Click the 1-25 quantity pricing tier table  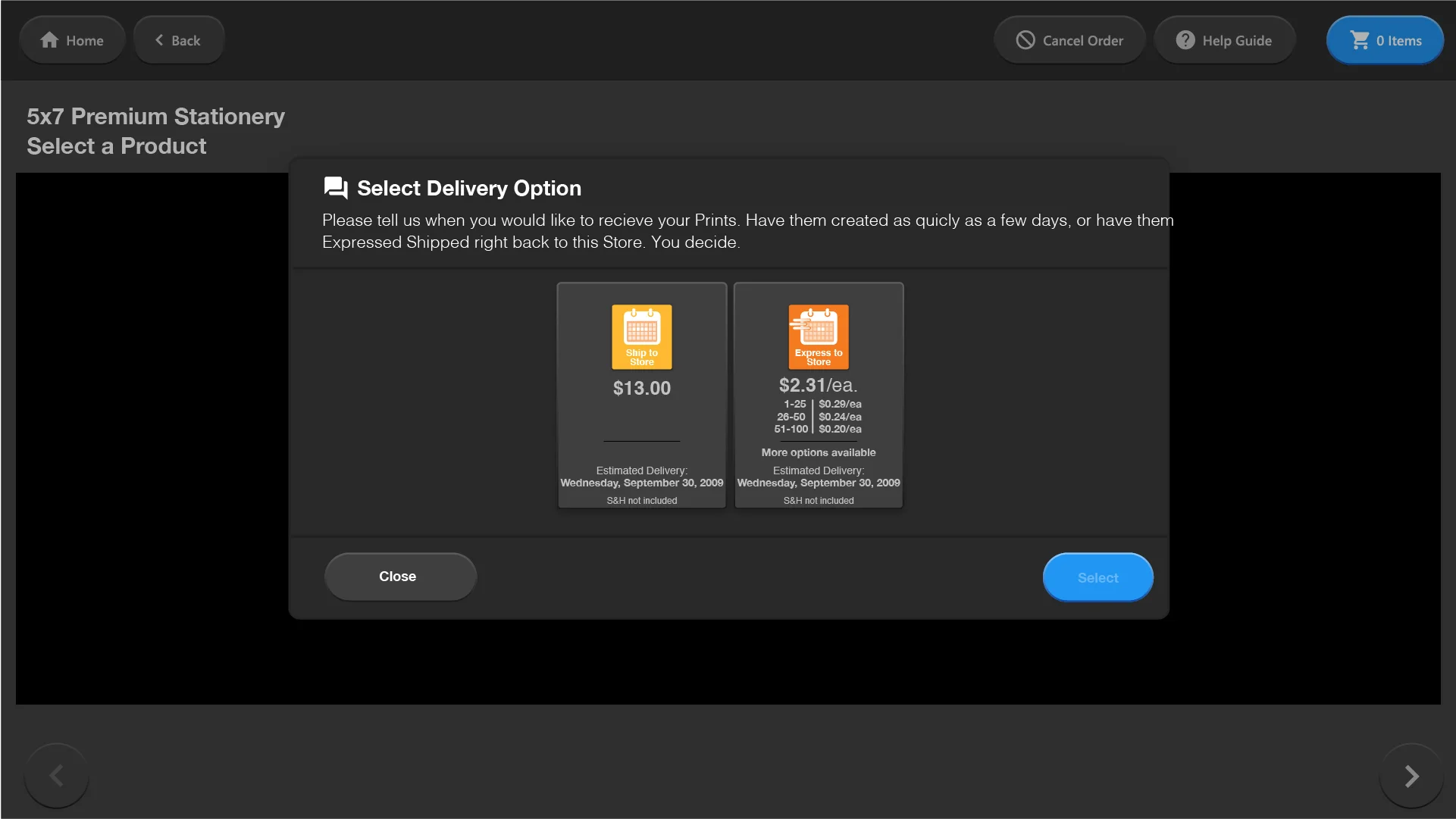point(818,417)
